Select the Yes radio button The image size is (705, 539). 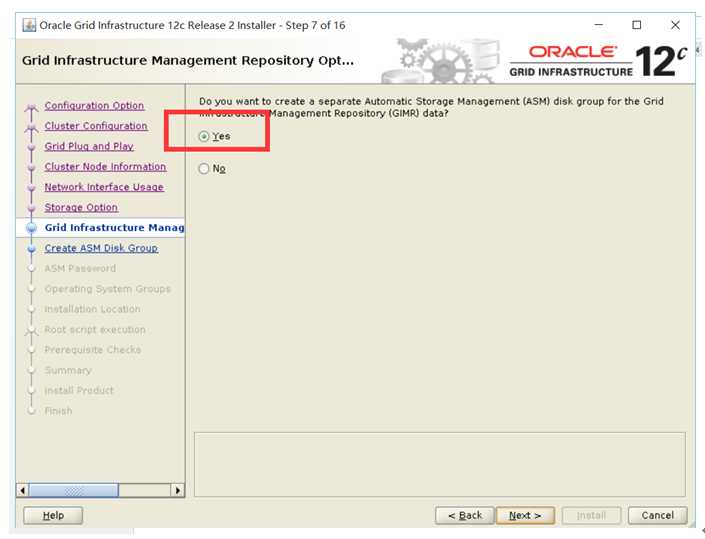click(x=204, y=136)
